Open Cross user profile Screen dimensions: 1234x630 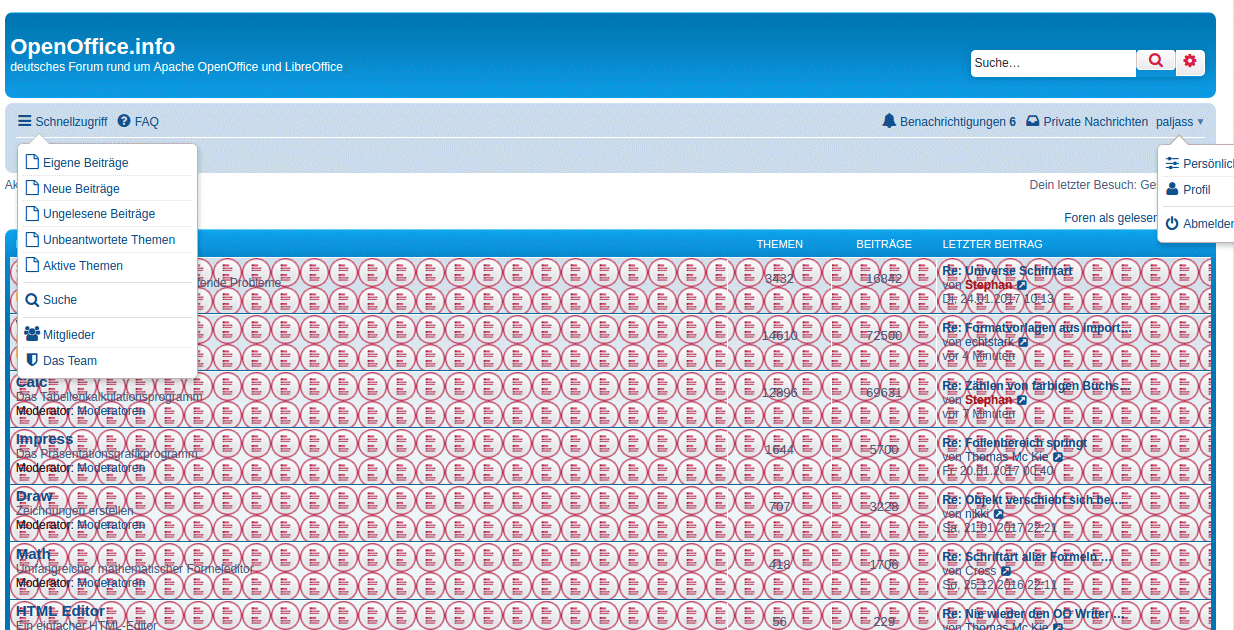981,571
